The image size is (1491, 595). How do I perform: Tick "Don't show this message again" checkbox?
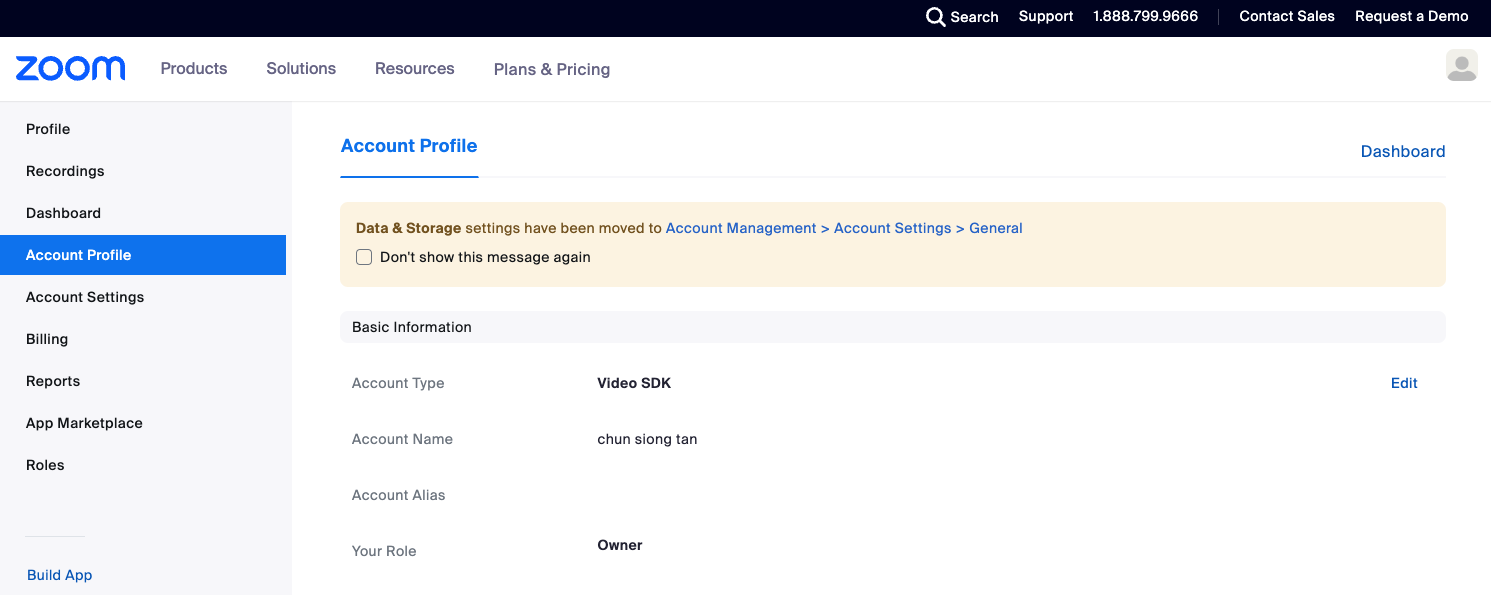point(364,257)
